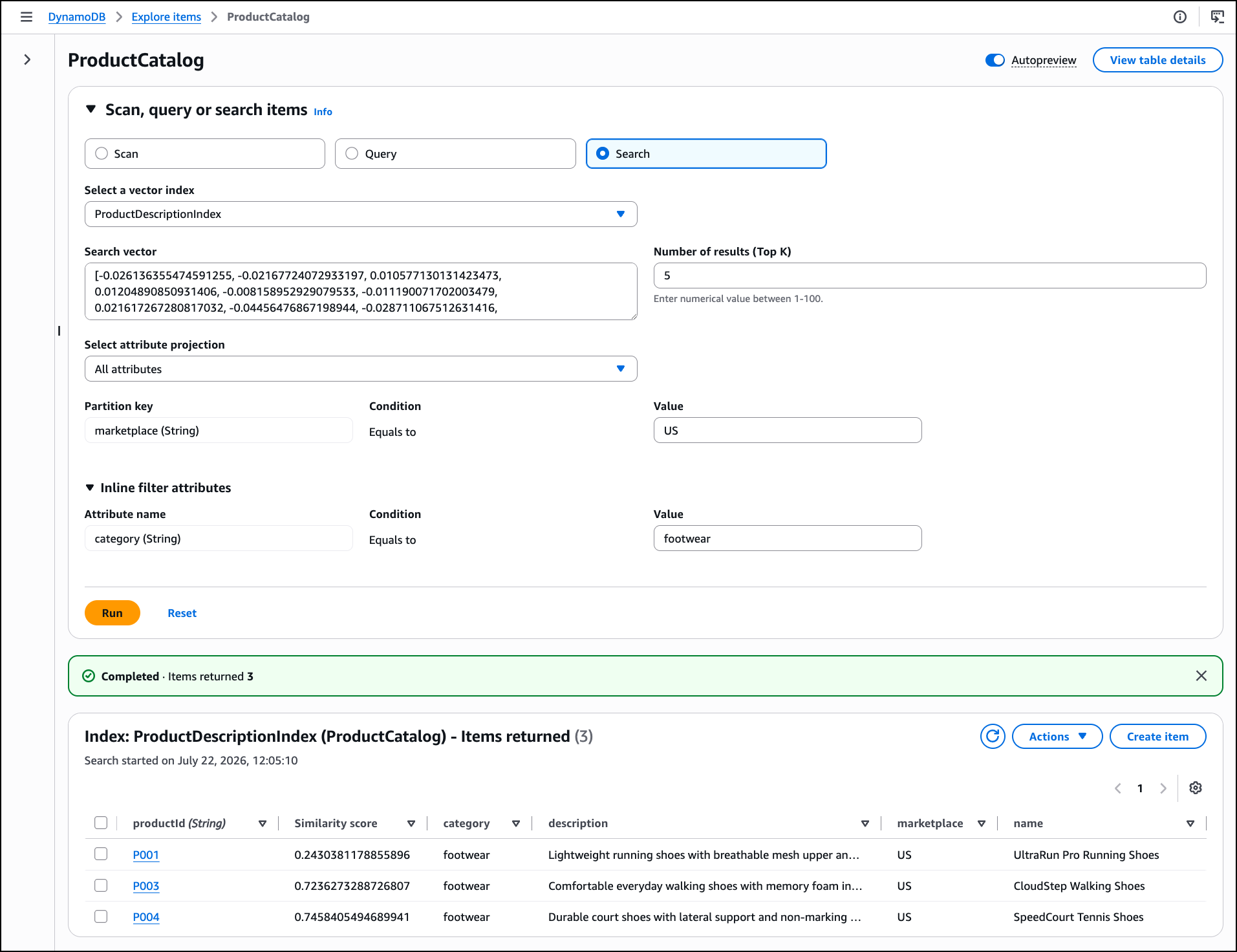Screen dimensions: 1237x952
Task: Click the category (String) attribute name field
Action: [219, 538]
